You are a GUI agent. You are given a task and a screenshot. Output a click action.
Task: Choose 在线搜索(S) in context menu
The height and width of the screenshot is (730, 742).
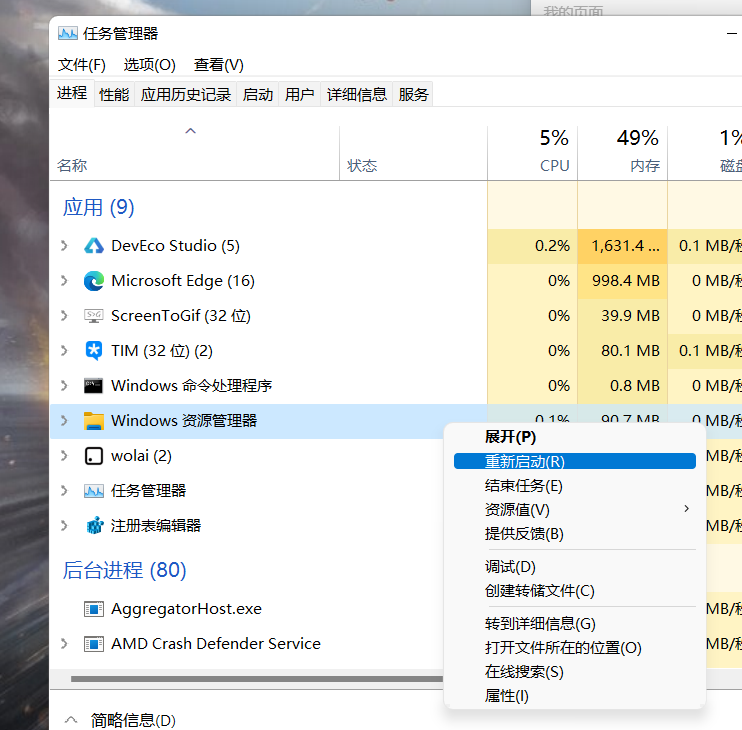[574, 672]
